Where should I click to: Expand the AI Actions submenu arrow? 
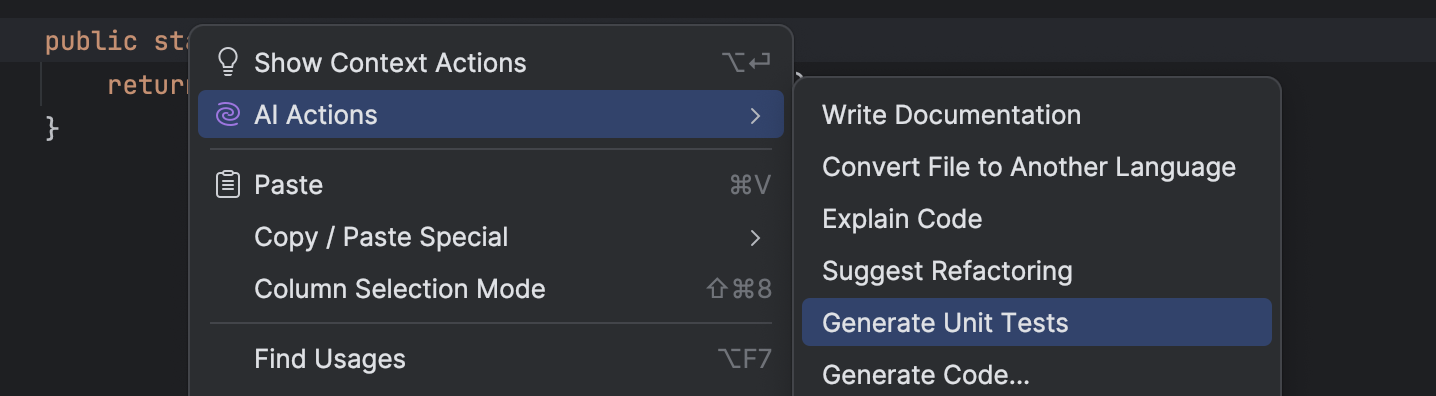tap(755, 115)
